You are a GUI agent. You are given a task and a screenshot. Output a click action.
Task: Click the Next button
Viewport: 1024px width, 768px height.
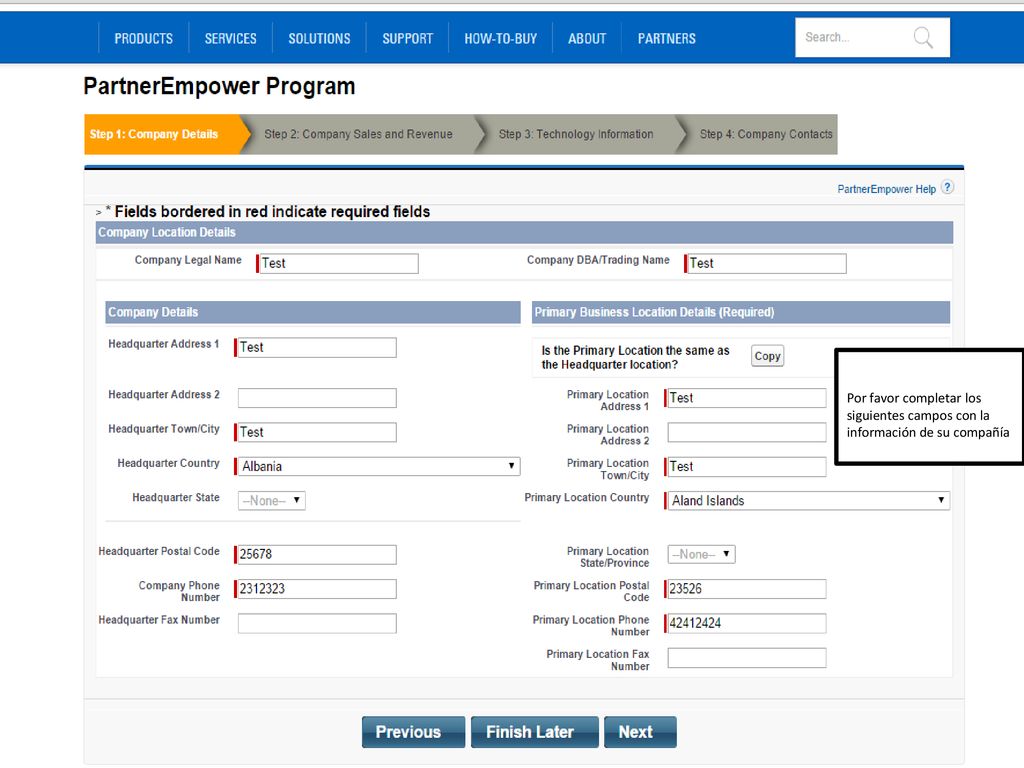pos(640,732)
